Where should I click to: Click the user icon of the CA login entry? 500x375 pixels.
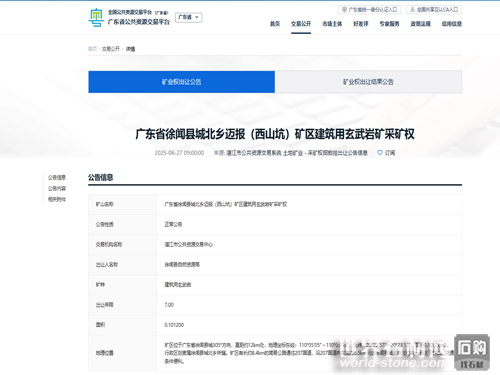[x=412, y=10]
